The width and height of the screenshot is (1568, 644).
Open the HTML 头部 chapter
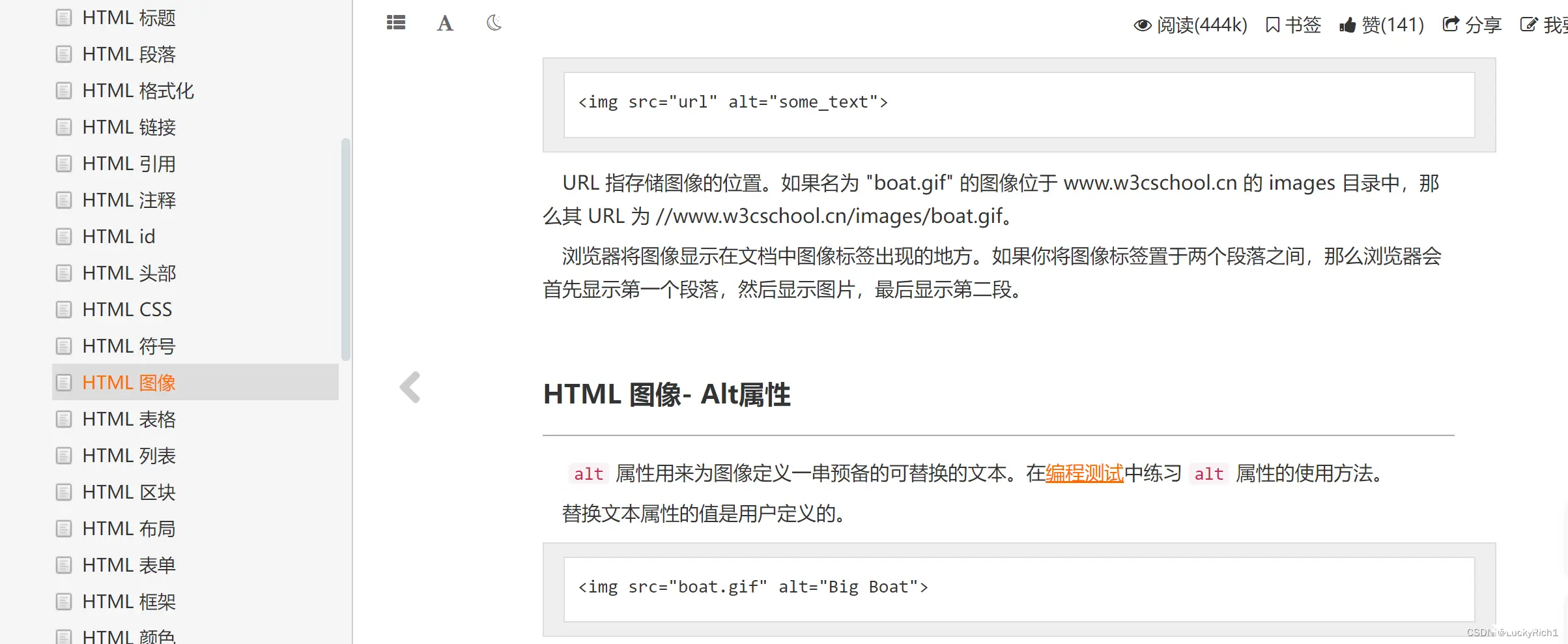[129, 273]
